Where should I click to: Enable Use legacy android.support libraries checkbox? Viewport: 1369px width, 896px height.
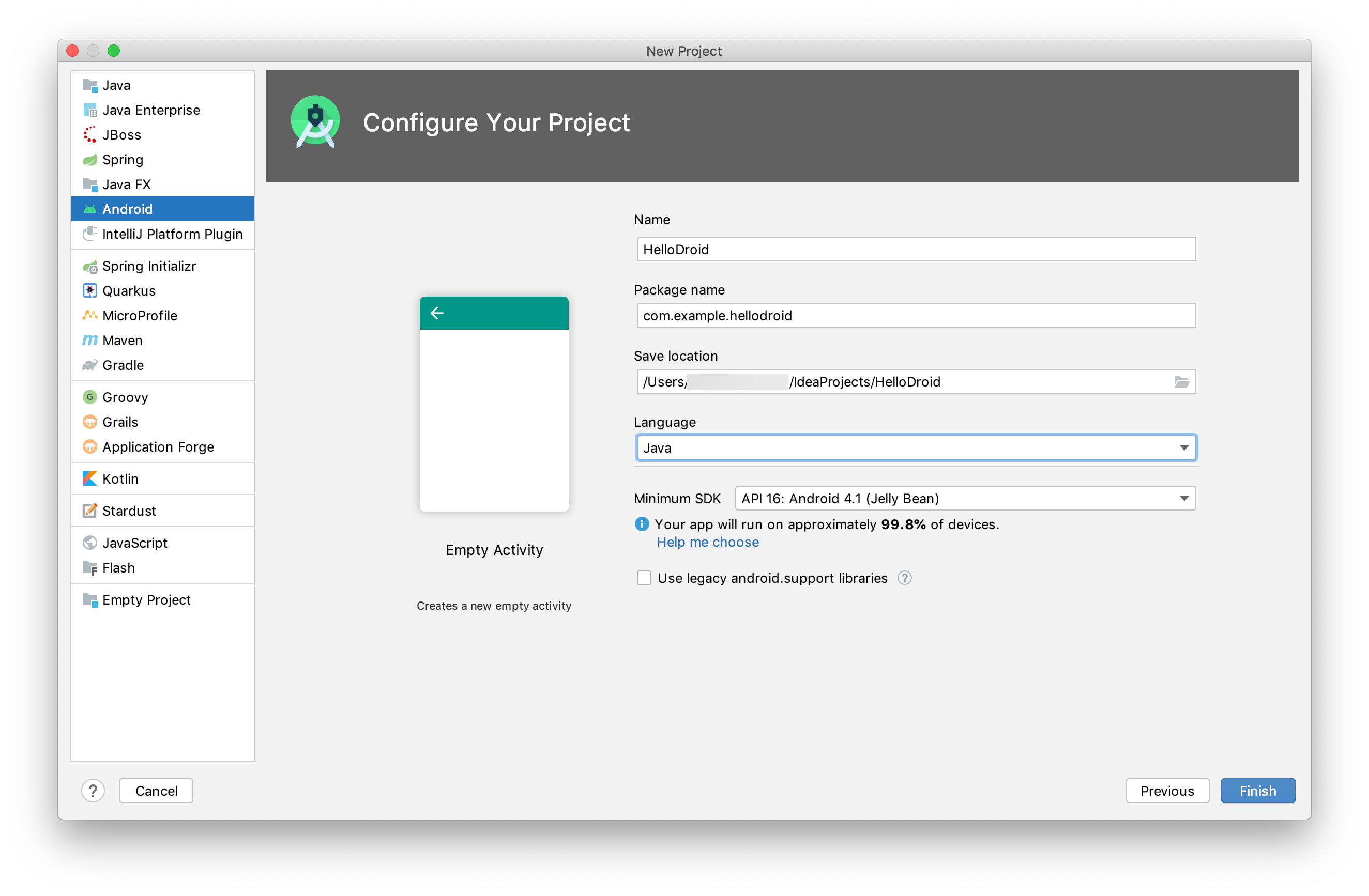coord(644,578)
